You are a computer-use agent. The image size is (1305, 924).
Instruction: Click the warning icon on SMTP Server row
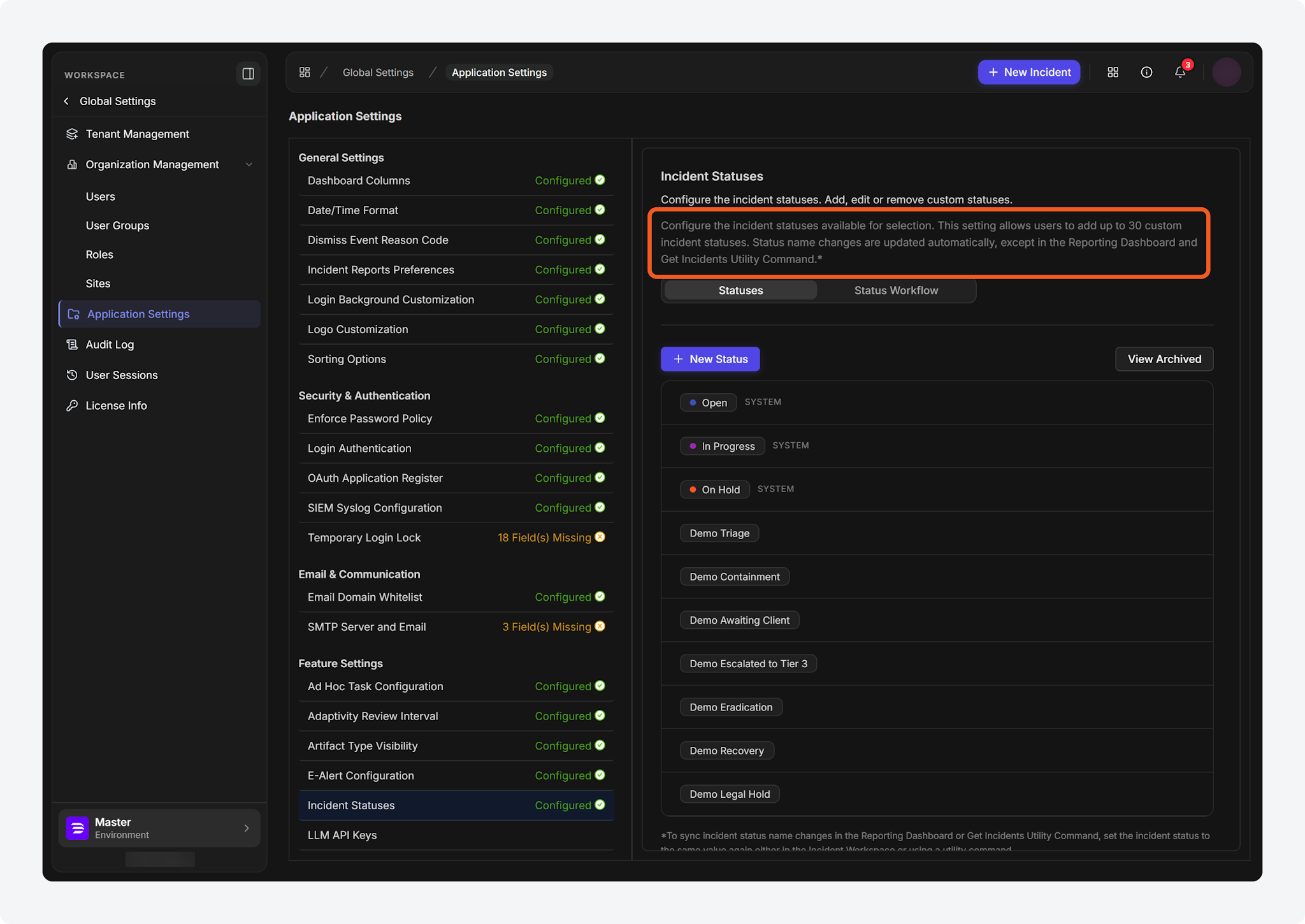point(600,626)
